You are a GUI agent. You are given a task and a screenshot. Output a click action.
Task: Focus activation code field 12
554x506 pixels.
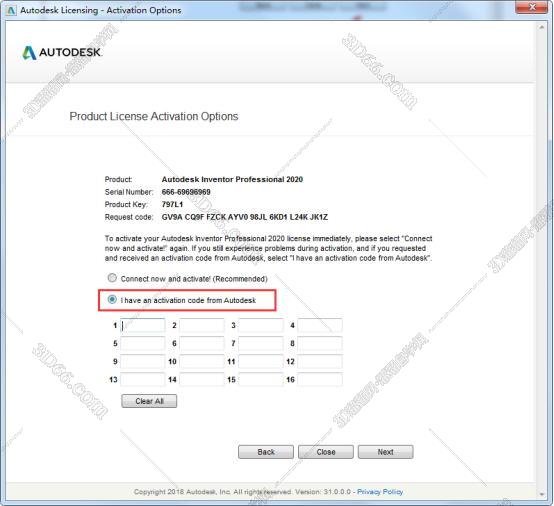[320, 361]
